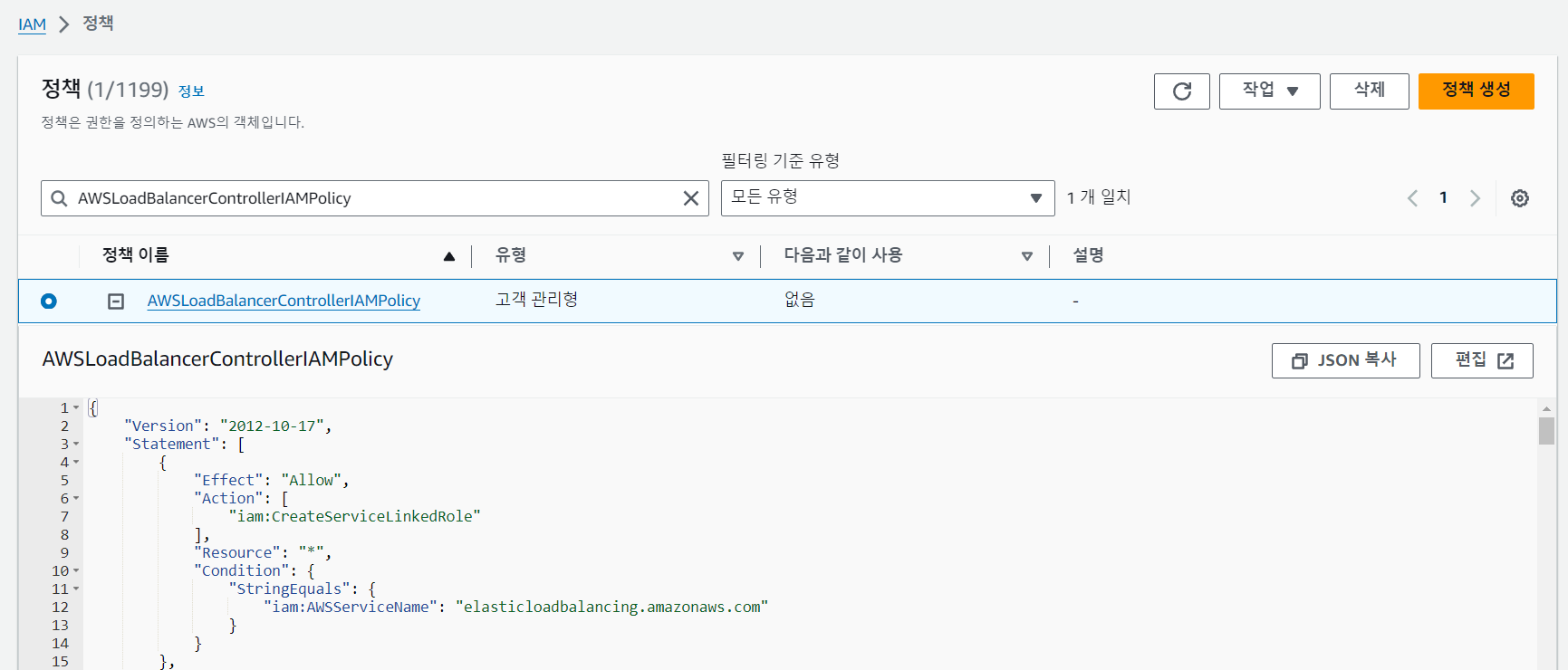
Task: Fold JSON code at line 1
Action: pyautogui.click(x=76, y=407)
